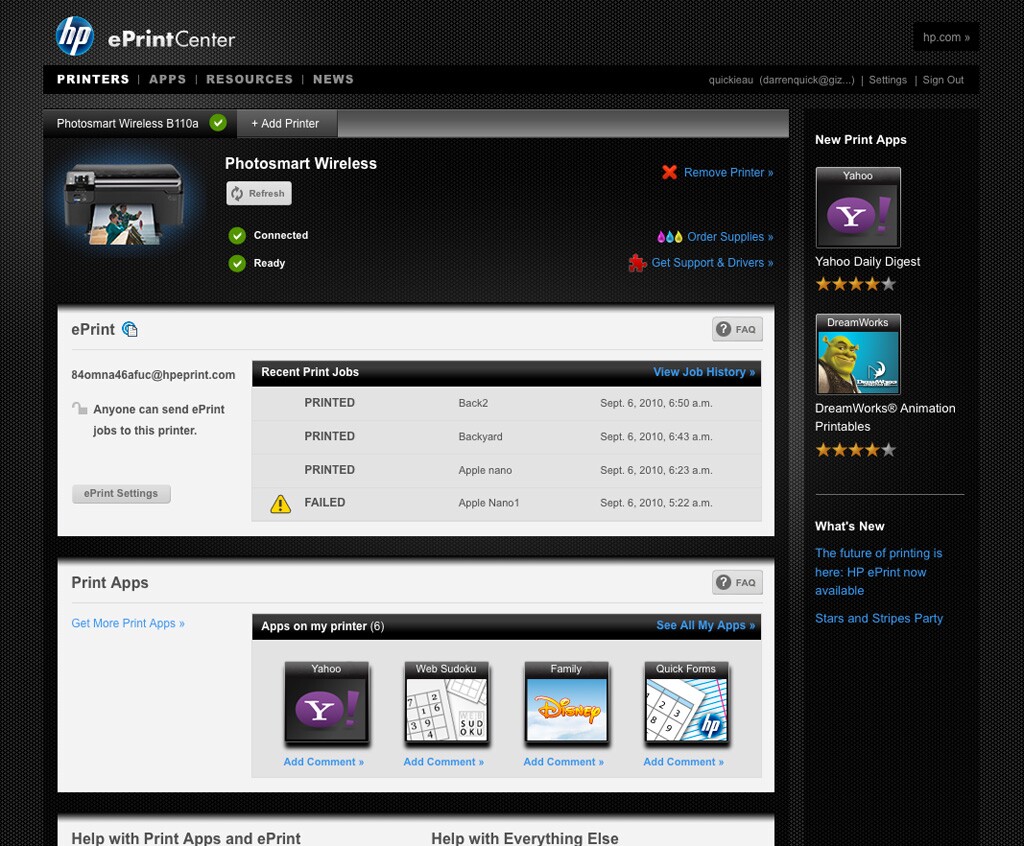Open the Family Disney app icon
This screenshot has height=846, width=1024.
tap(566, 703)
